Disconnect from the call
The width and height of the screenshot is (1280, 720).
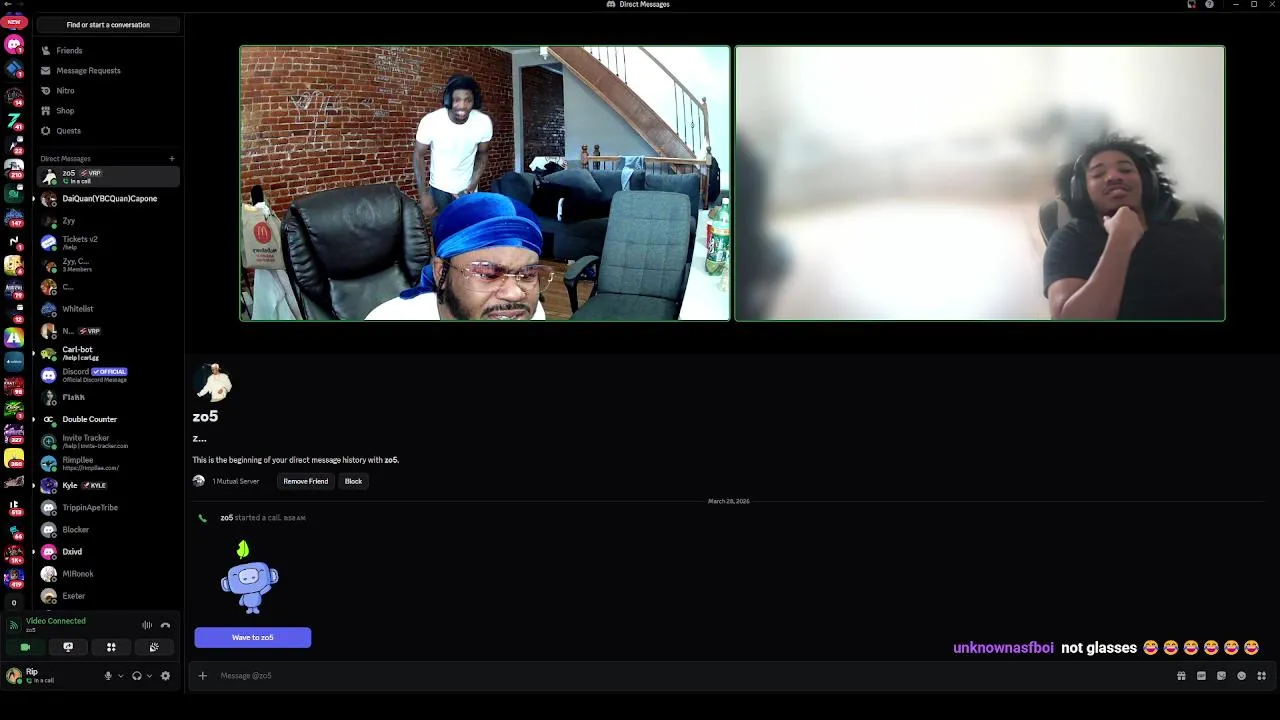click(165, 625)
